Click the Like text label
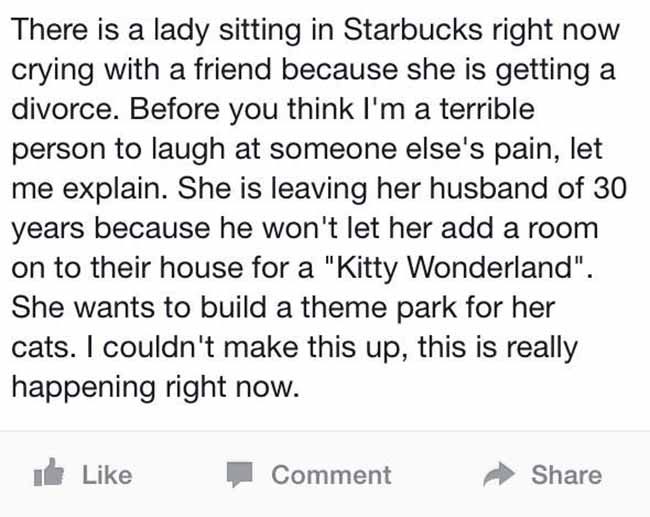This screenshot has height=517, width=650. [x=107, y=475]
